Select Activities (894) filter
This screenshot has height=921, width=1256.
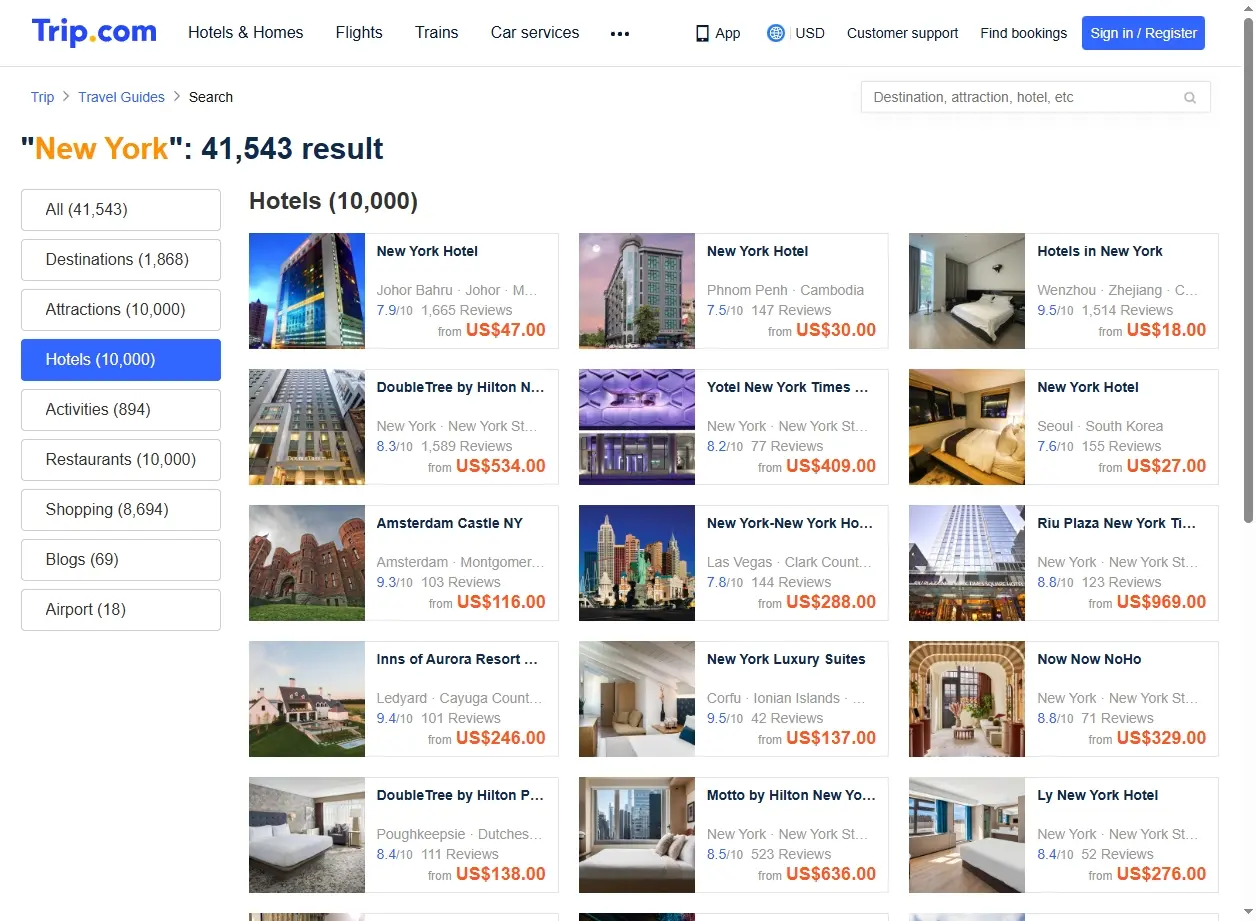tap(121, 410)
